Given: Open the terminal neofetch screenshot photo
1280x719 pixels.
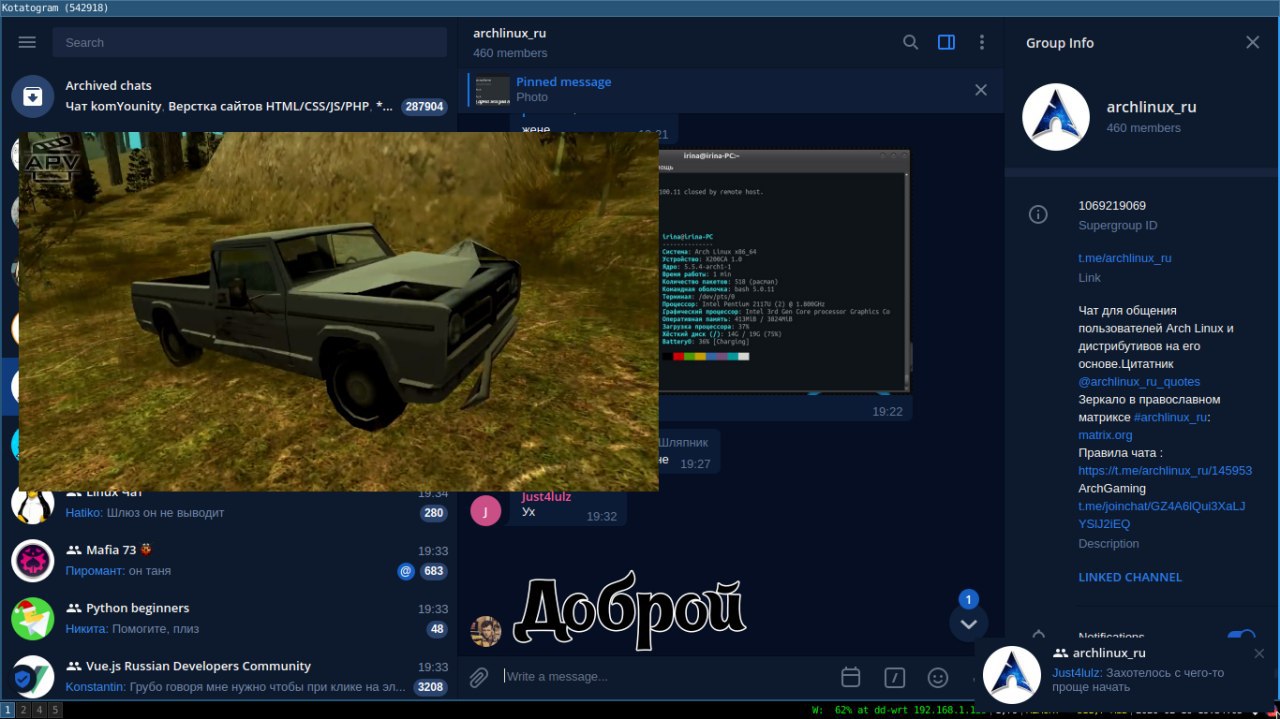Looking at the screenshot, I should 784,270.
